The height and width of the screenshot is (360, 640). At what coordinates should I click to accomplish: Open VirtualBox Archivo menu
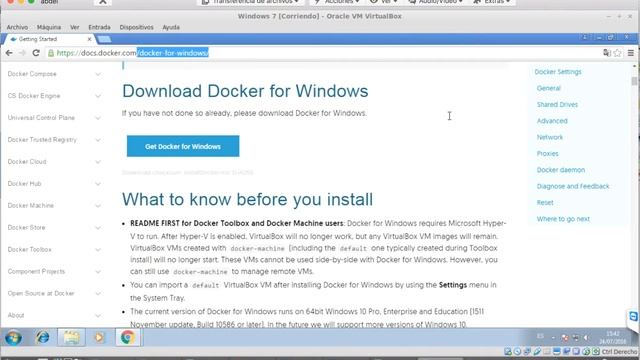17,27
